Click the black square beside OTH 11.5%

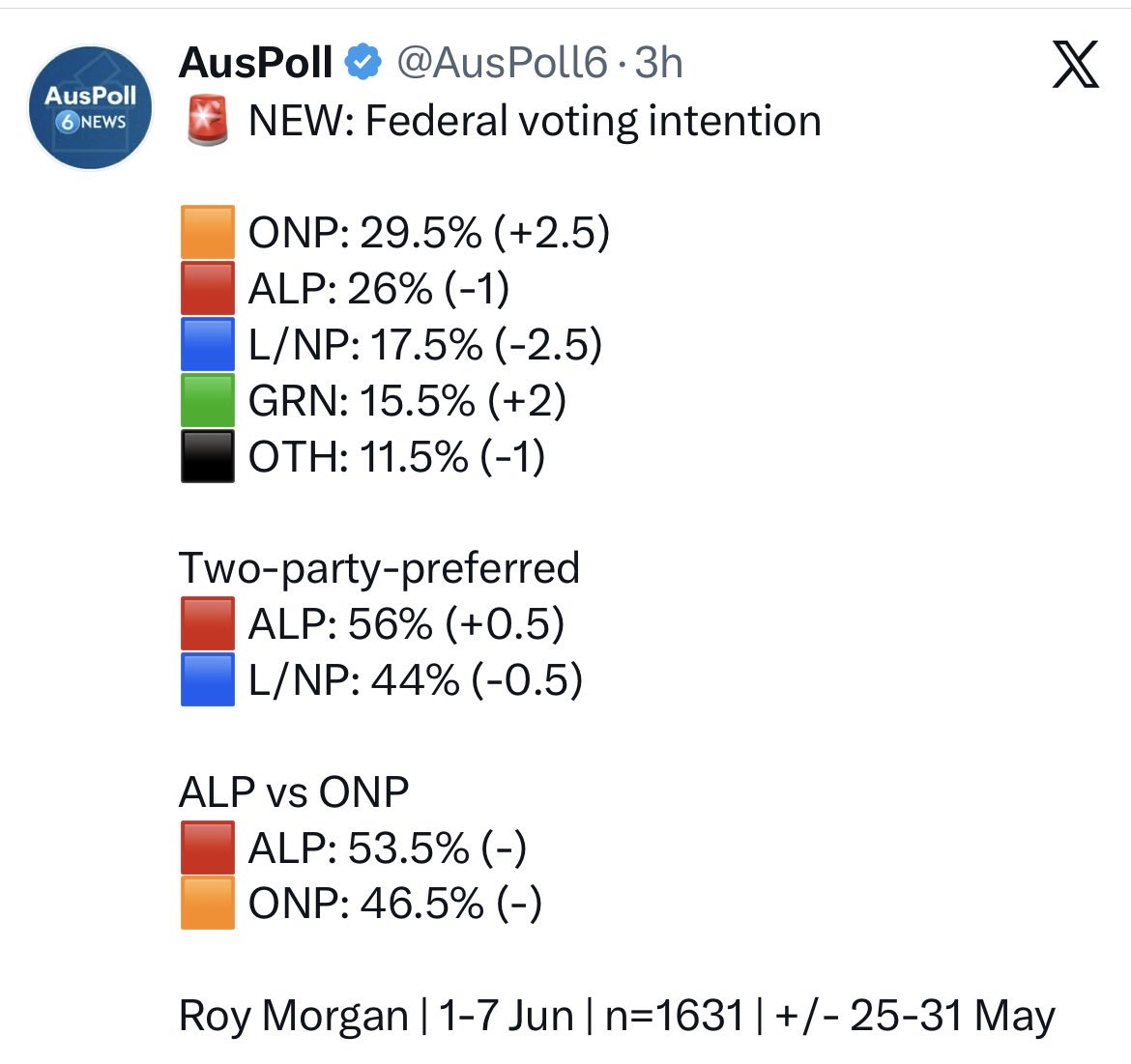point(208,456)
